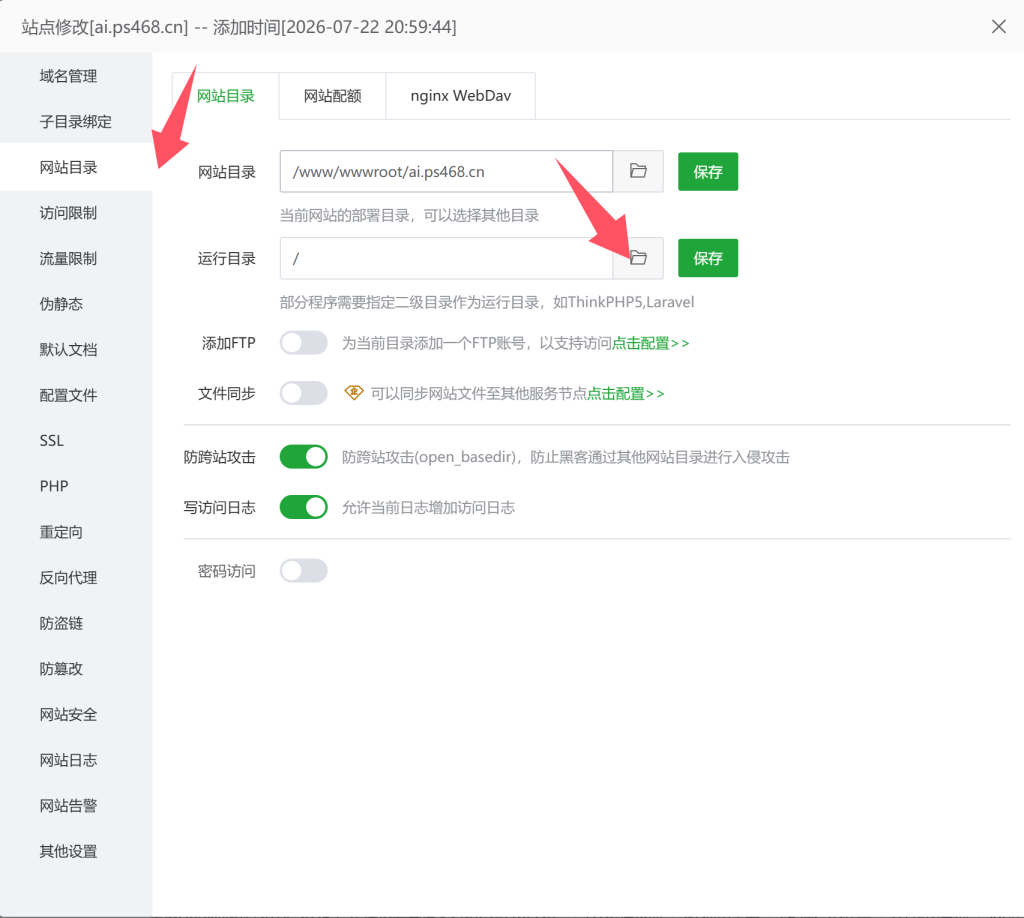Open 子目录绑定 in the sidebar

76,121
